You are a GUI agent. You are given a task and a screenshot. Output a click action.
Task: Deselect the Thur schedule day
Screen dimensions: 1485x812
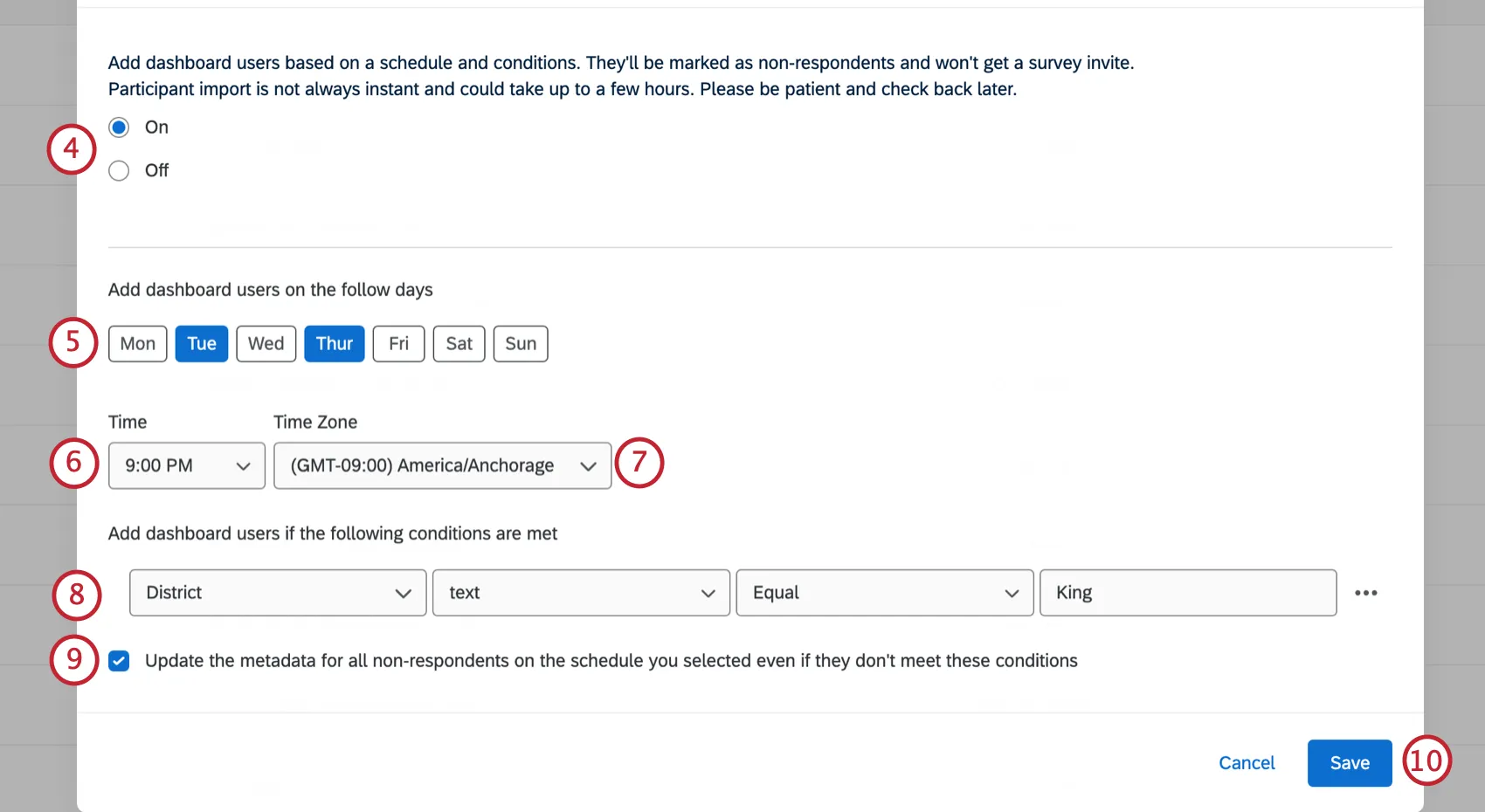334,343
